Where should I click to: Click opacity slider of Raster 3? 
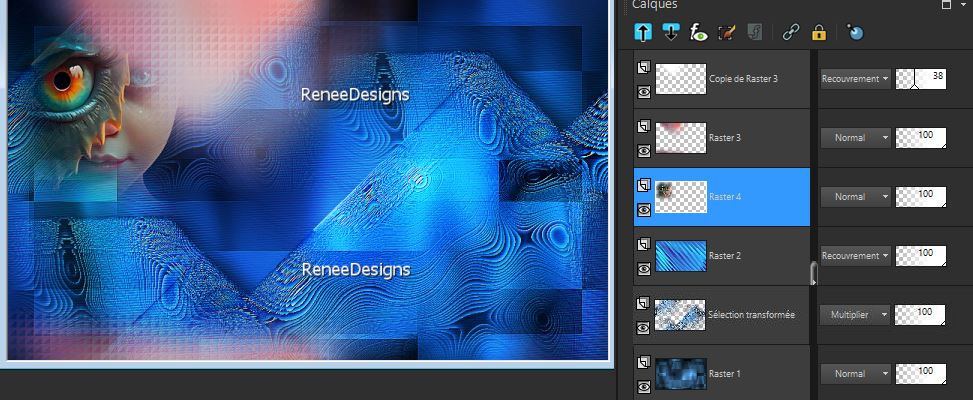click(x=921, y=138)
